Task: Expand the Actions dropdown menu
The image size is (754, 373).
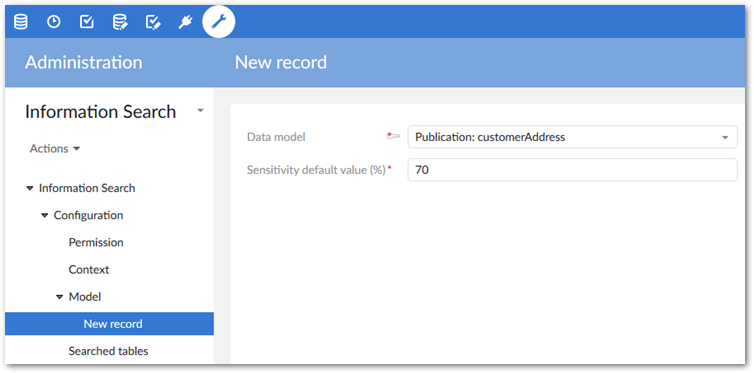Action: coord(55,149)
